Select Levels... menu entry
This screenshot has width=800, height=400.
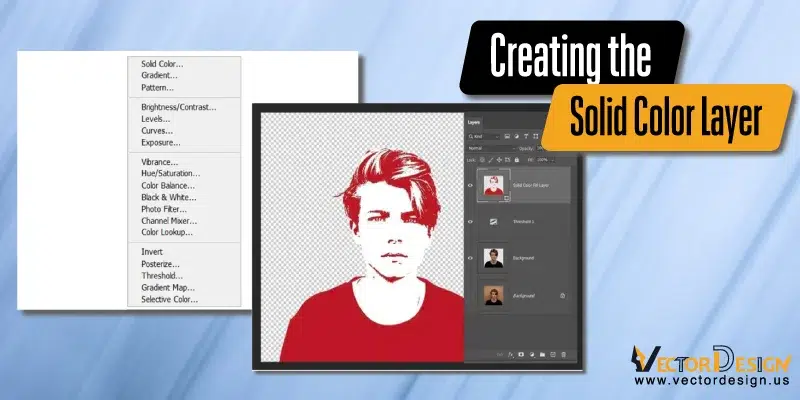(x=156, y=119)
